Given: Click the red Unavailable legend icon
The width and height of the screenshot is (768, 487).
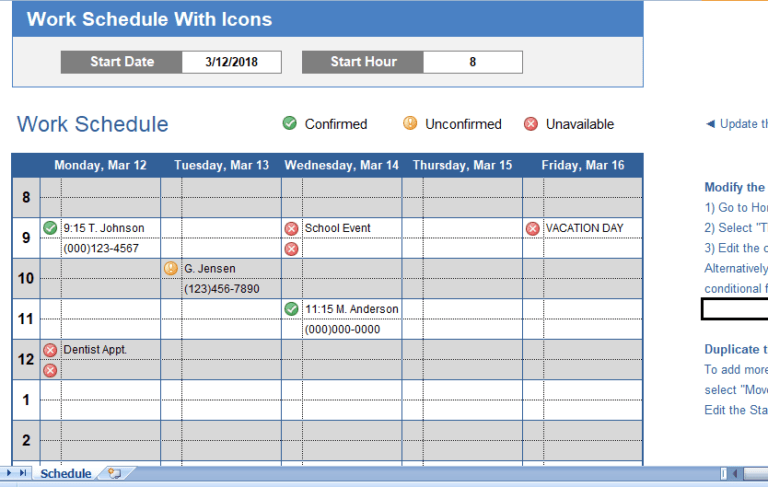Looking at the screenshot, I should (x=531, y=124).
